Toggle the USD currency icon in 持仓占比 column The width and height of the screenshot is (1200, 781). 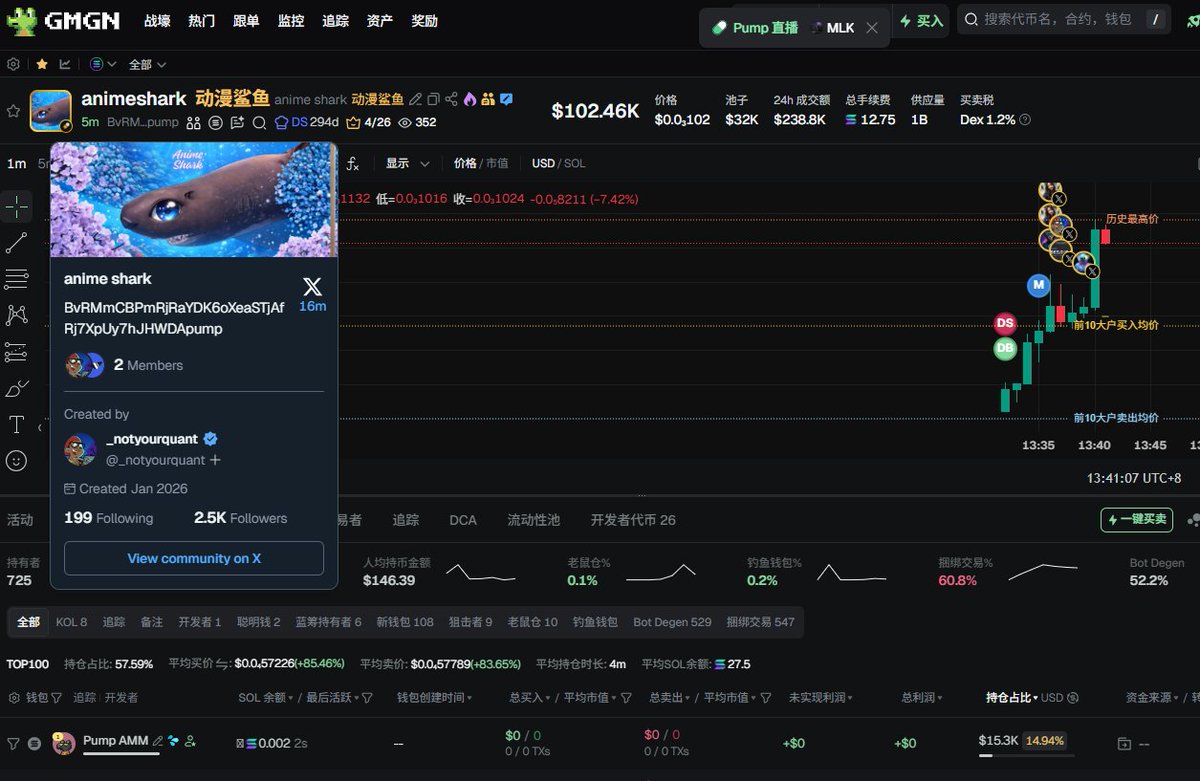click(x=1073, y=697)
